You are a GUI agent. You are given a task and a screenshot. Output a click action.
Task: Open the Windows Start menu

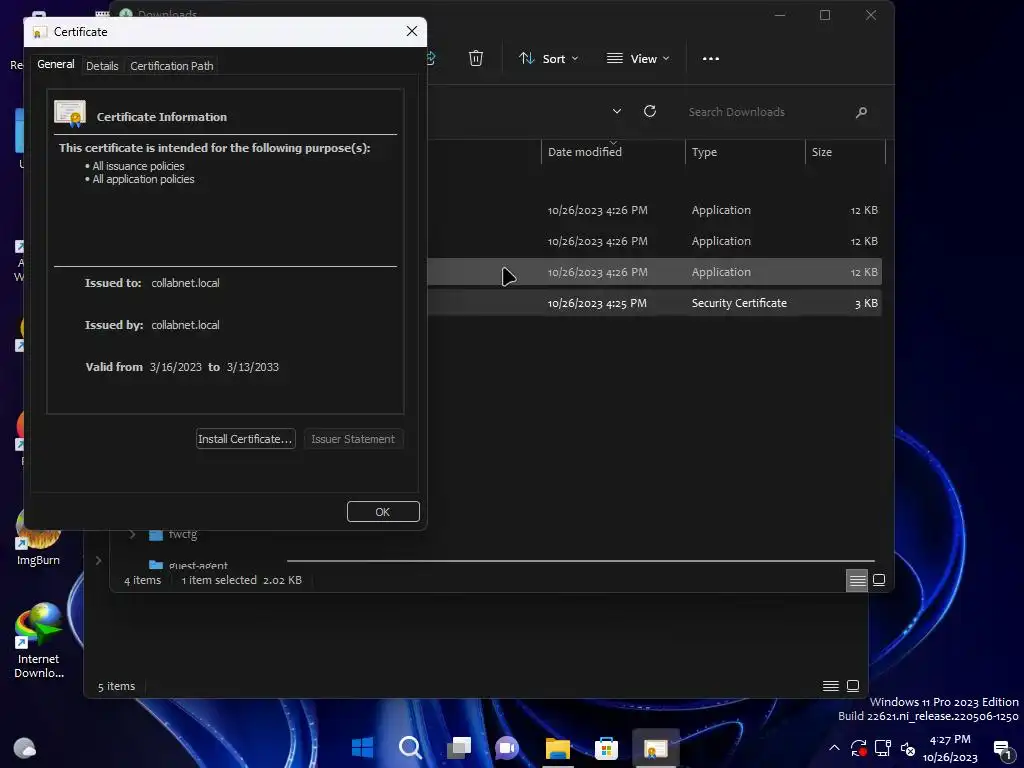(x=362, y=747)
